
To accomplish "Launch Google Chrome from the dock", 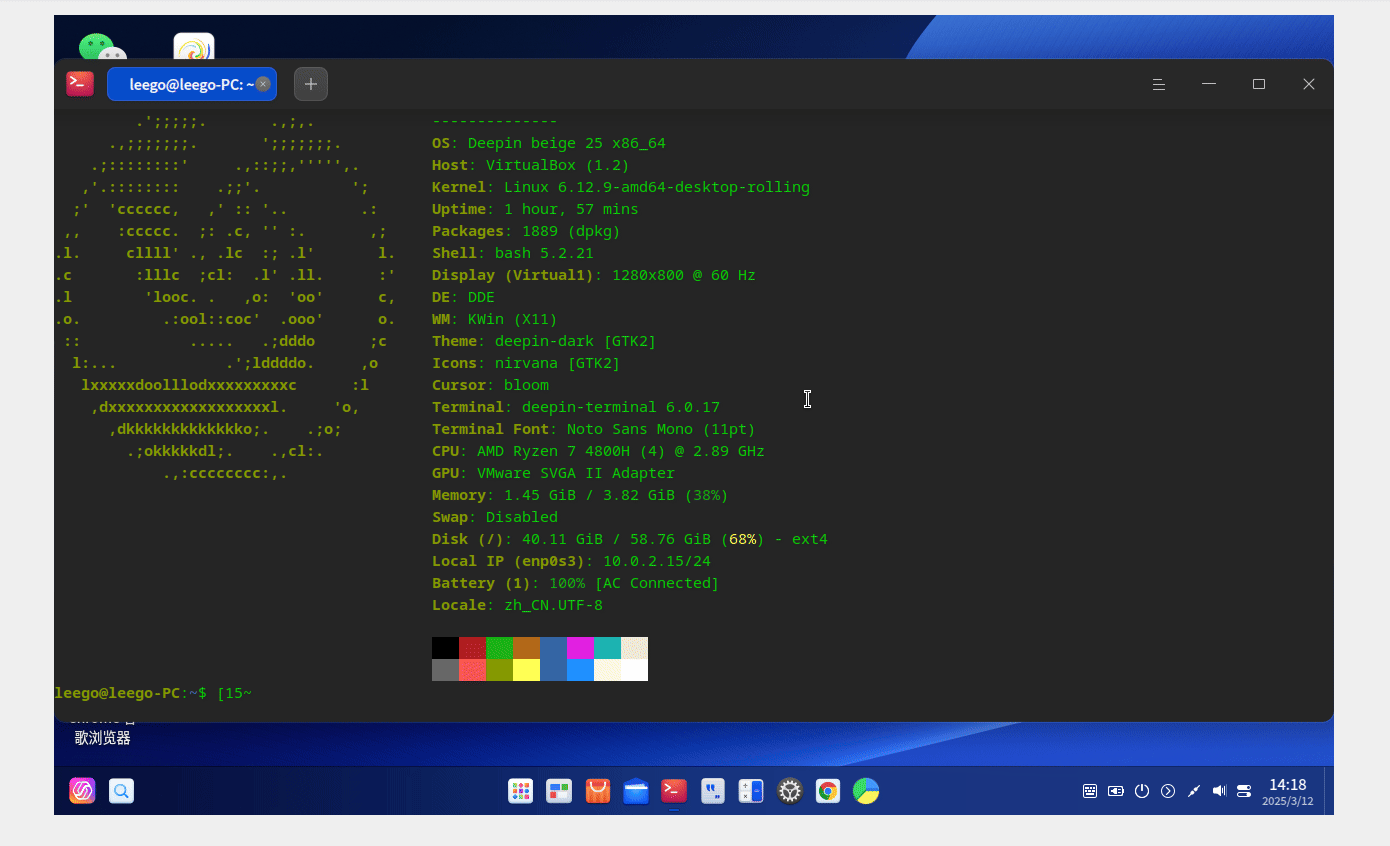I will pos(828,791).
